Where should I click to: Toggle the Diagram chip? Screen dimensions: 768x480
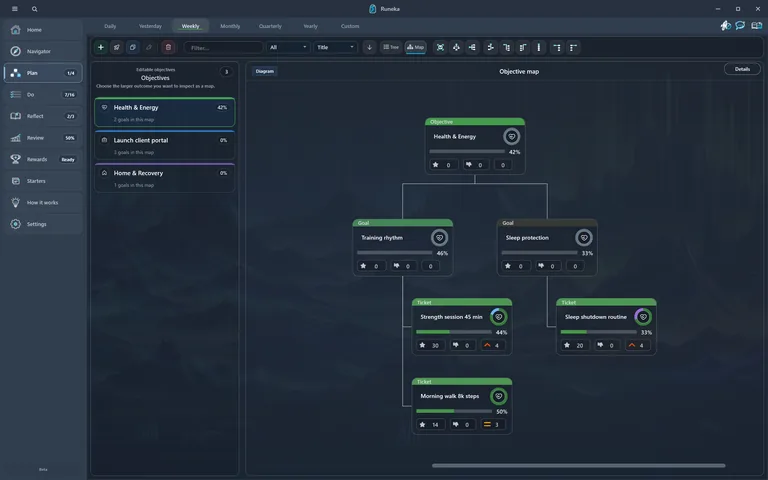pos(264,72)
